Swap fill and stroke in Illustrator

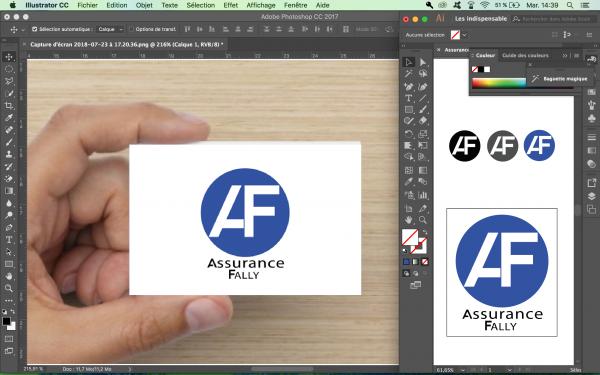[x=425, y=233]
